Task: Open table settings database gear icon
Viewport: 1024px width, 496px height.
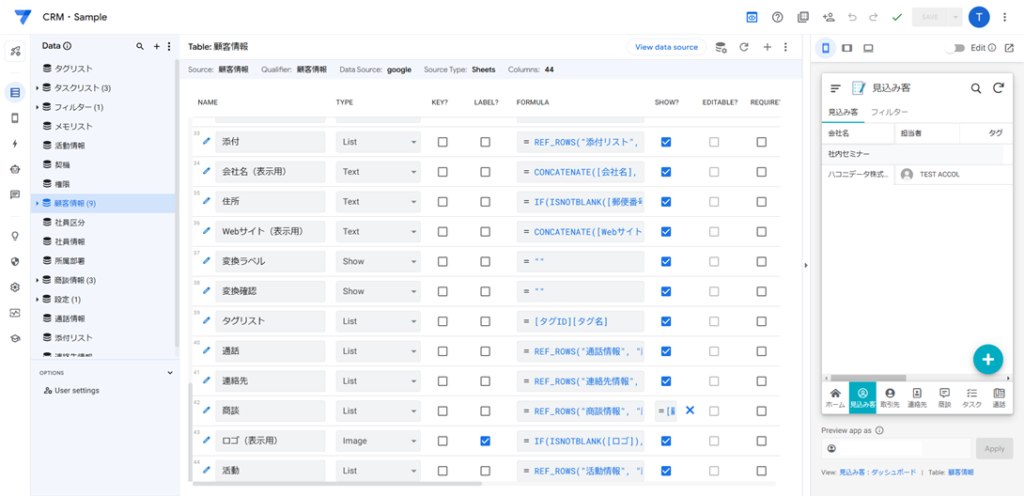Action: 721,47
